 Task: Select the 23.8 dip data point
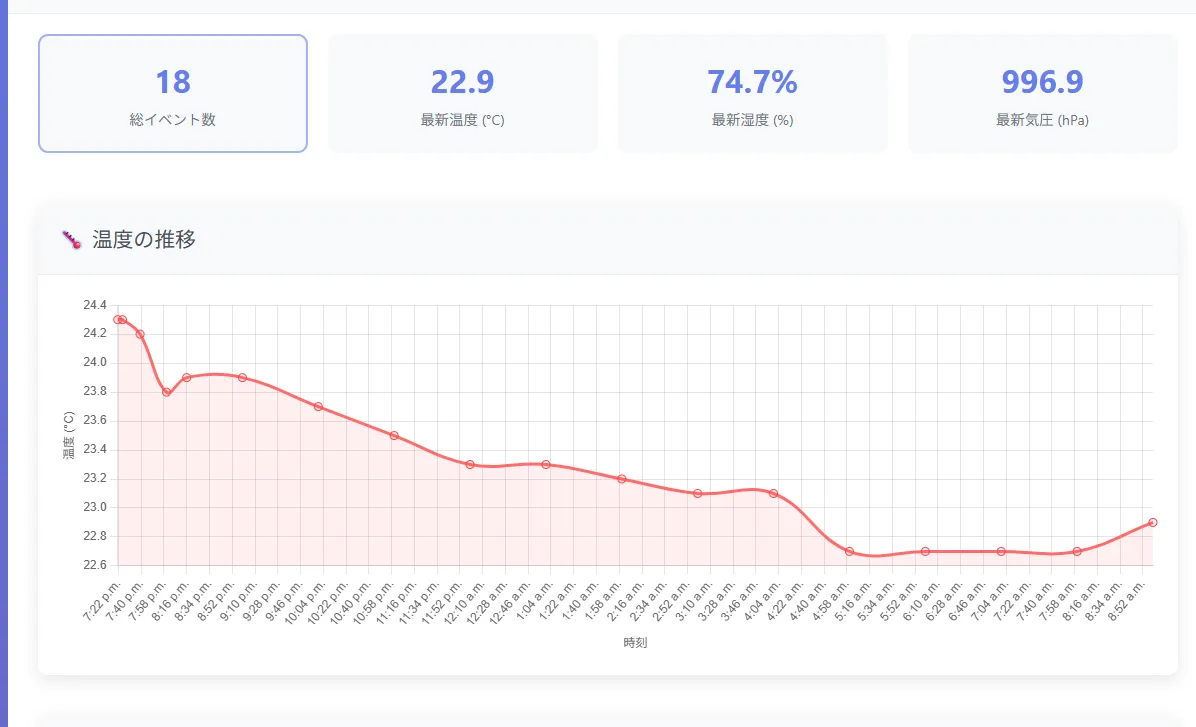[x=166, y=392]
